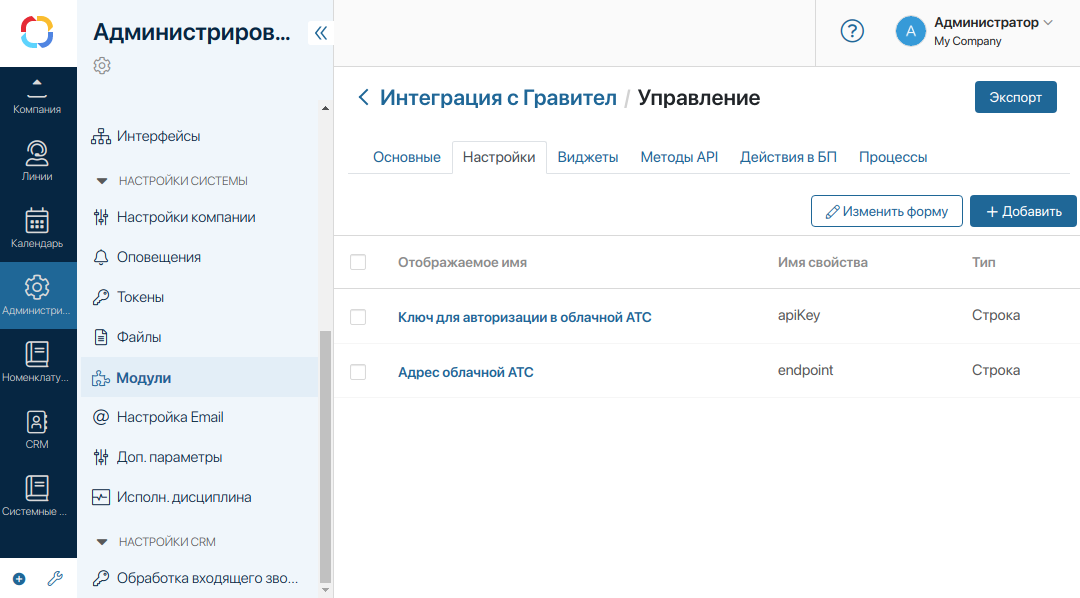Open Оповещения in the sidebar
The height and width of the screenshot is (598, 1080).
click(158, 257)
